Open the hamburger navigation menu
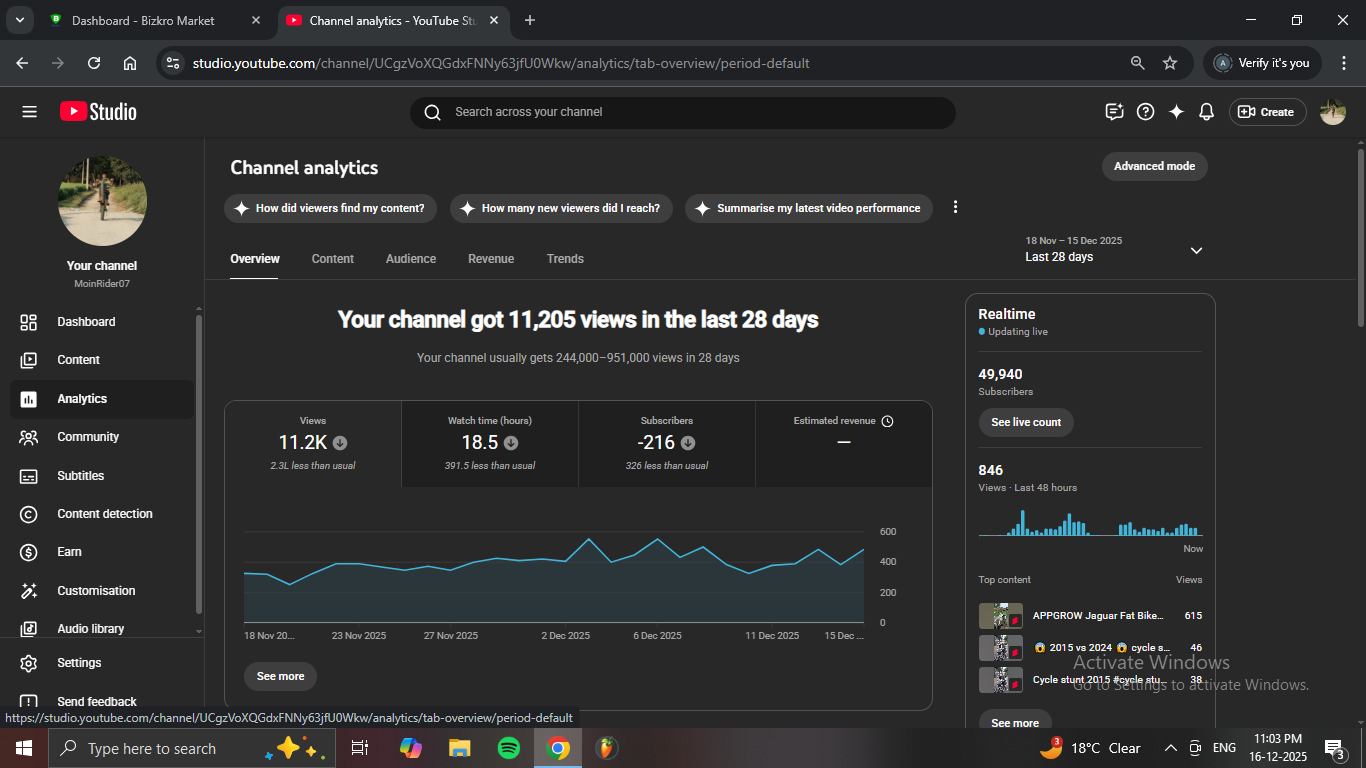This screenshot has width=1366, height=768. [29, 112]
